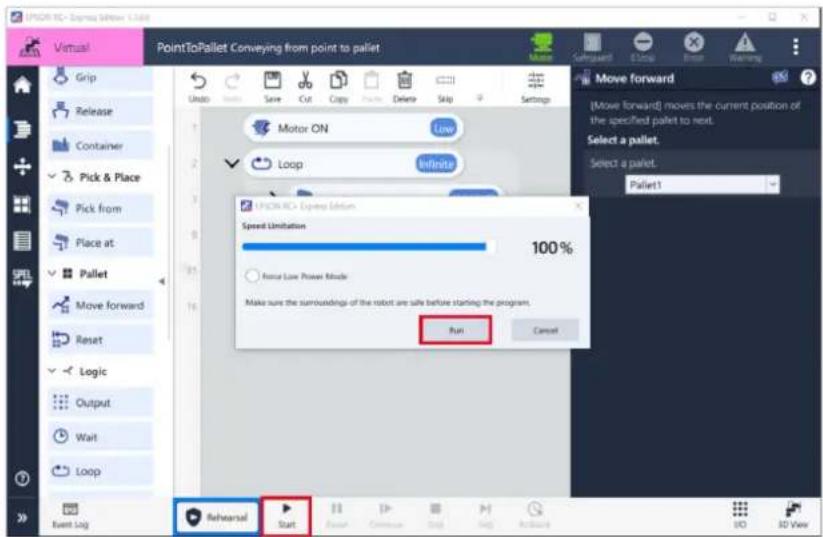Click the Redo toolbar icon
Image resolution: width=823 pixels, height=537 pixels.
pos(232,87)
